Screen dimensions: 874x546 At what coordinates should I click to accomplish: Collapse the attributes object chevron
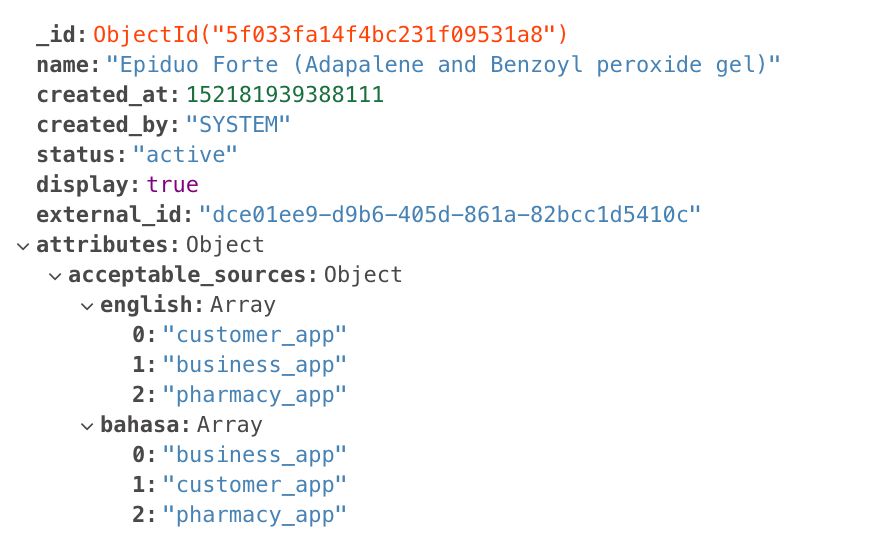pos(23,246)
